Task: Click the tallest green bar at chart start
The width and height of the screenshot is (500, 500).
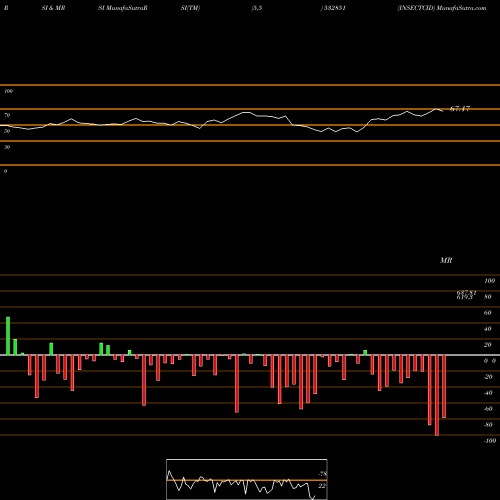Action: (8, 336)
